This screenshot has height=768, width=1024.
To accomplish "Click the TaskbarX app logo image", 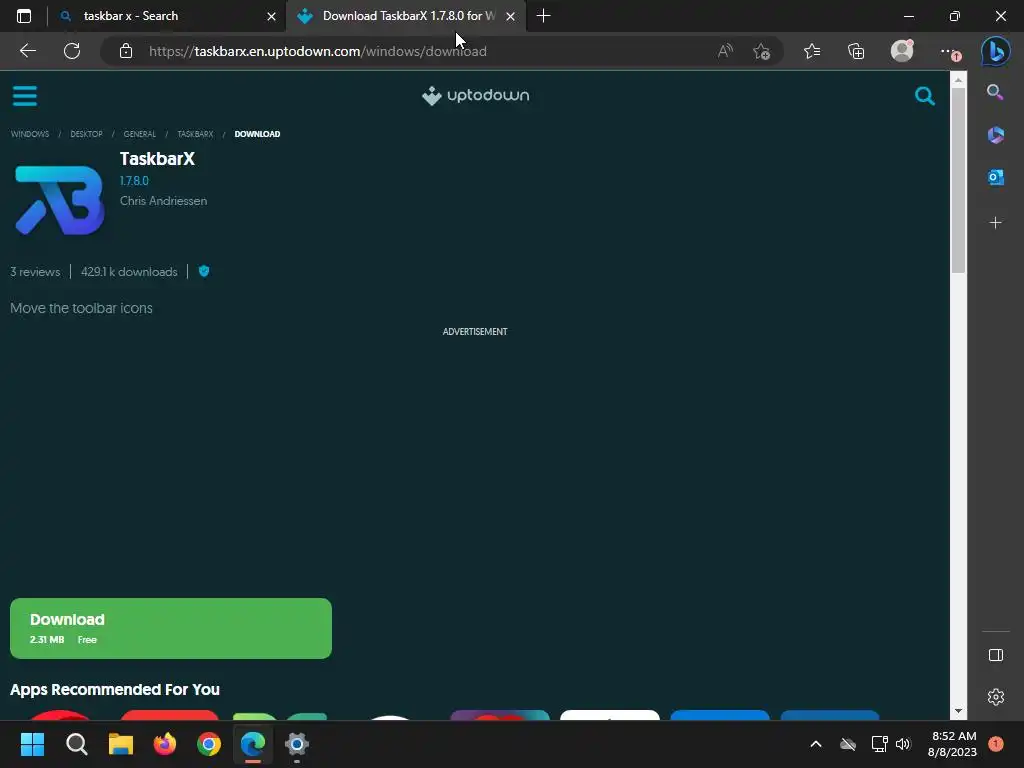I will coord(59,200).
